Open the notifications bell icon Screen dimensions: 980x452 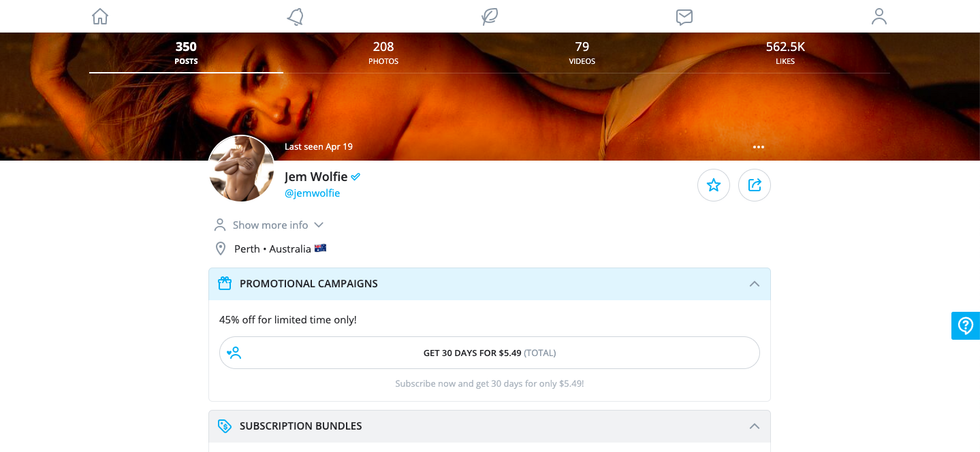point(295,16)
